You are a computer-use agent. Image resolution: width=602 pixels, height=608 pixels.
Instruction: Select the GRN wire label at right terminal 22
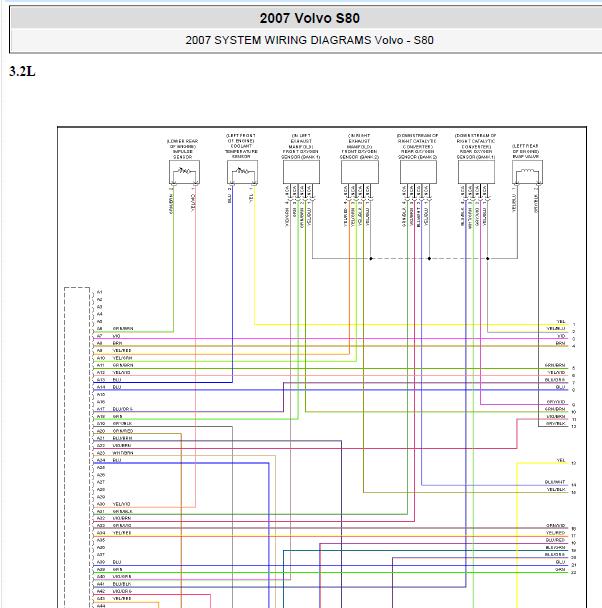point(561,570)
